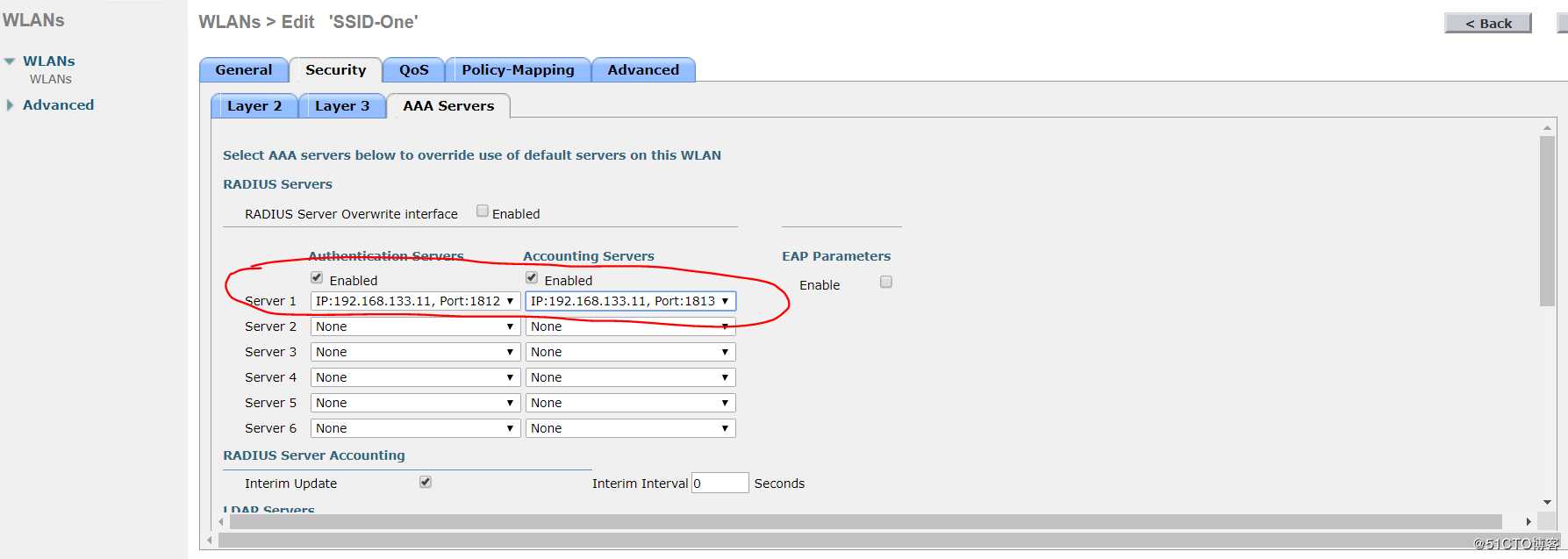The height and width of the screenshot is (559, 1568).
Task: Click the inner scrollbar down arrow
Action: 1547,503
